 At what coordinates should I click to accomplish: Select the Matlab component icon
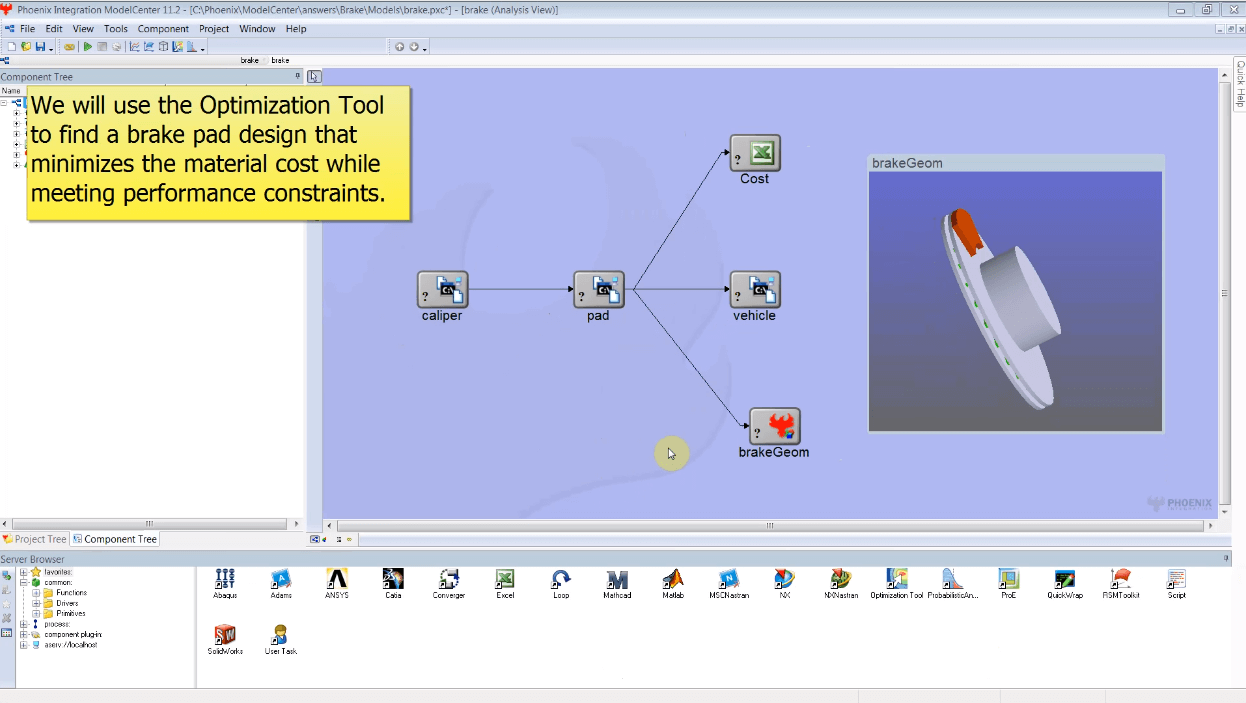click(x=673, y=579)
